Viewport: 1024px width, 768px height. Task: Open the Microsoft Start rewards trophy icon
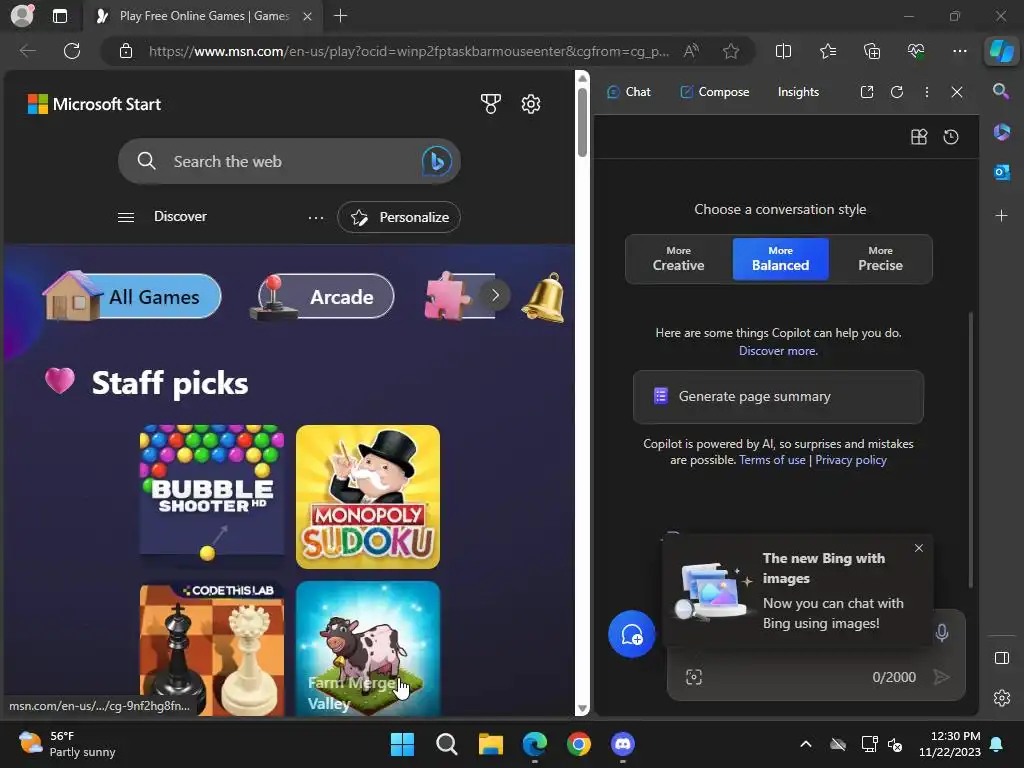click(490, 104)
